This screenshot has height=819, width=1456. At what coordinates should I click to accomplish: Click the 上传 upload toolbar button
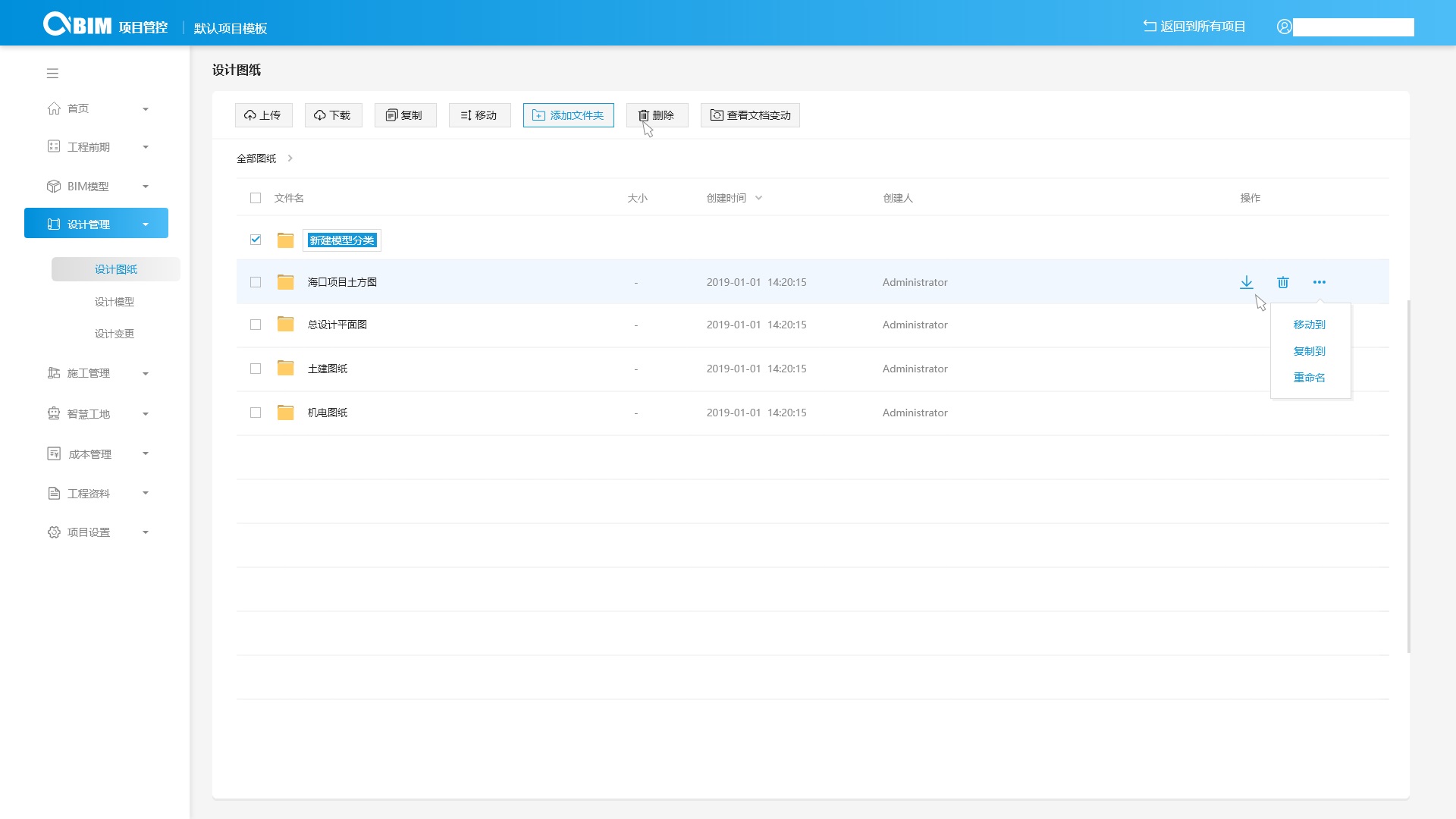pos(263,115)
